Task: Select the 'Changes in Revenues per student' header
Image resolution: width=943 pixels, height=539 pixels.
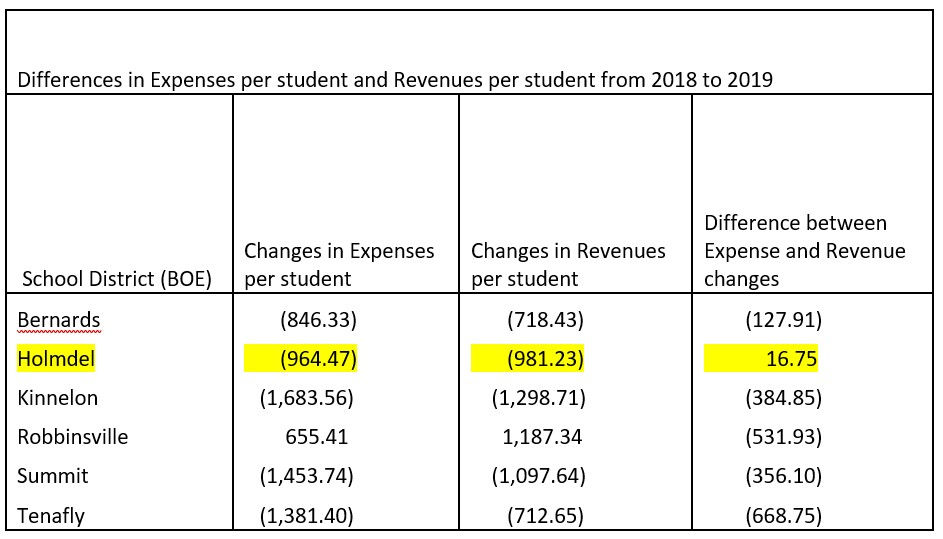Action: [x=568, y=265]
